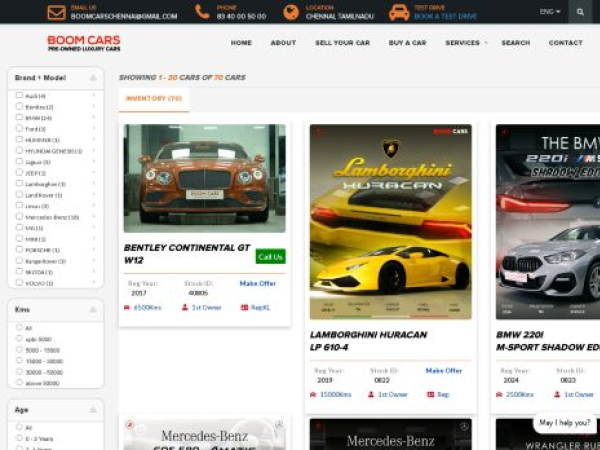Open the BMW 220i Shadow Edition image
The image size is (600, 450).
pyautogui.click(x=548, y=222)
